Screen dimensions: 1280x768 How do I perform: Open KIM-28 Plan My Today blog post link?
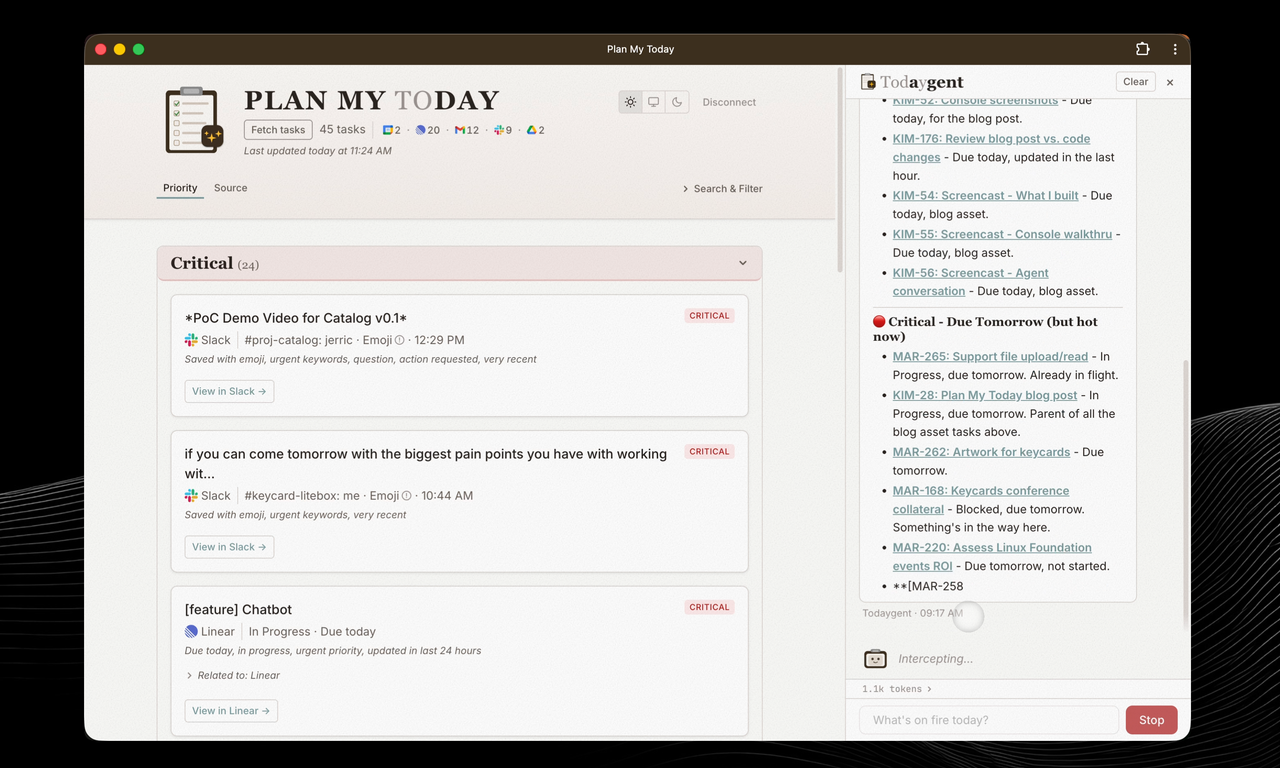[x=985, y=395]
